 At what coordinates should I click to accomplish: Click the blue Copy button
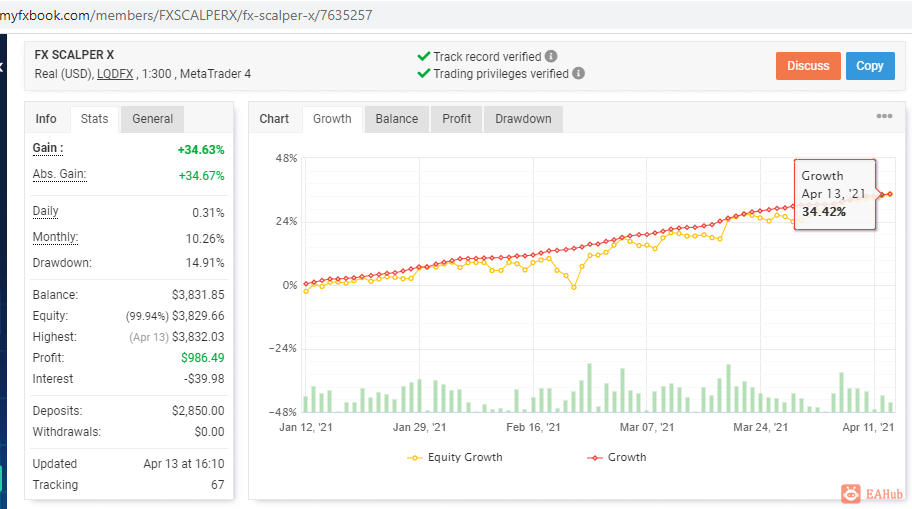pyautogui.click(x=870, y=66)
